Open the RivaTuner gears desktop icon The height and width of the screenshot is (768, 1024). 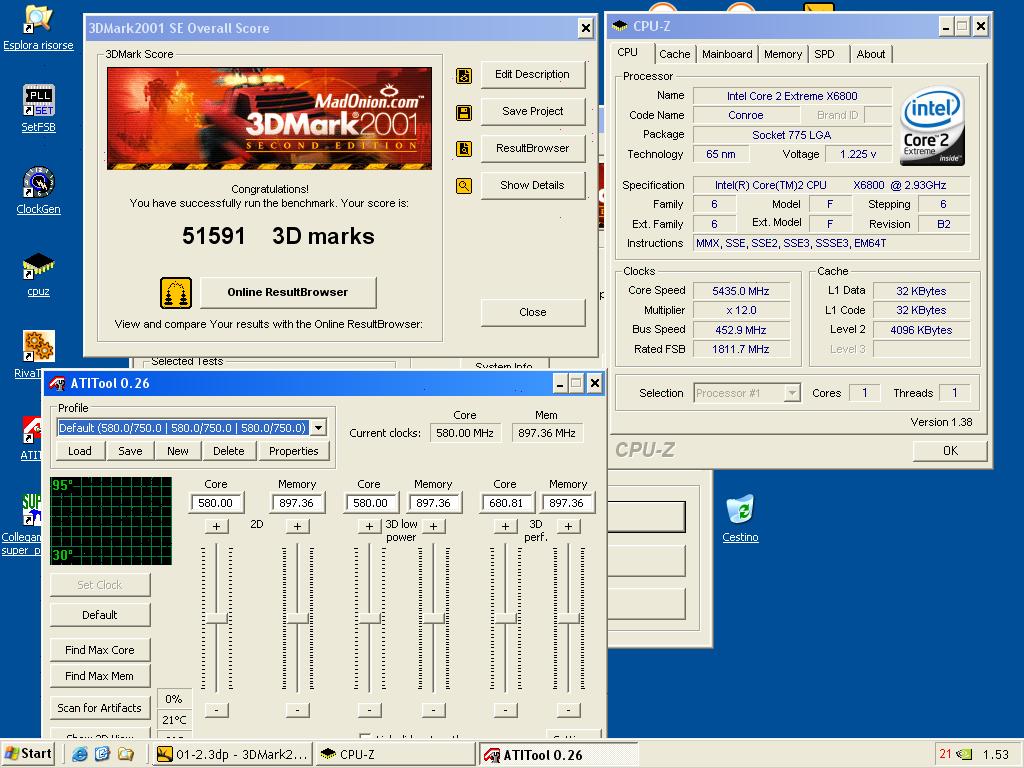[39, 346]
